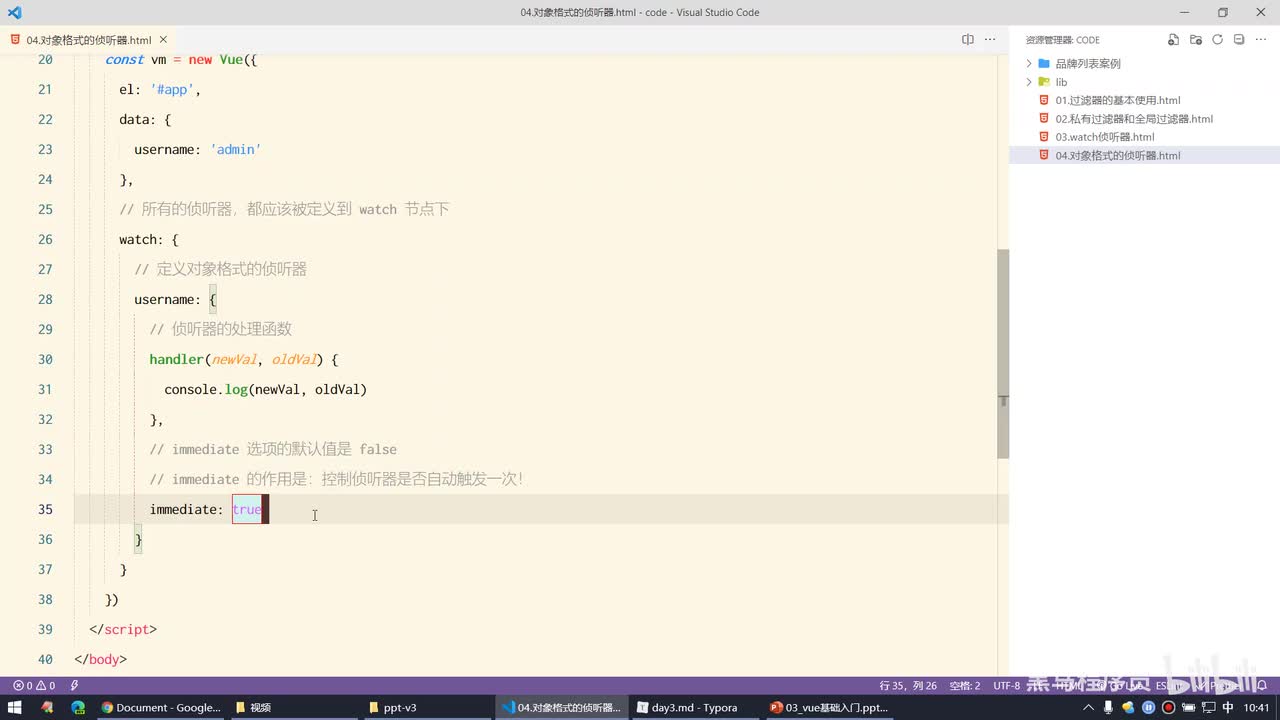Open explorer panel more actions menu
Viewport: 1280px width, 720px height.
tap(1261, 40)
